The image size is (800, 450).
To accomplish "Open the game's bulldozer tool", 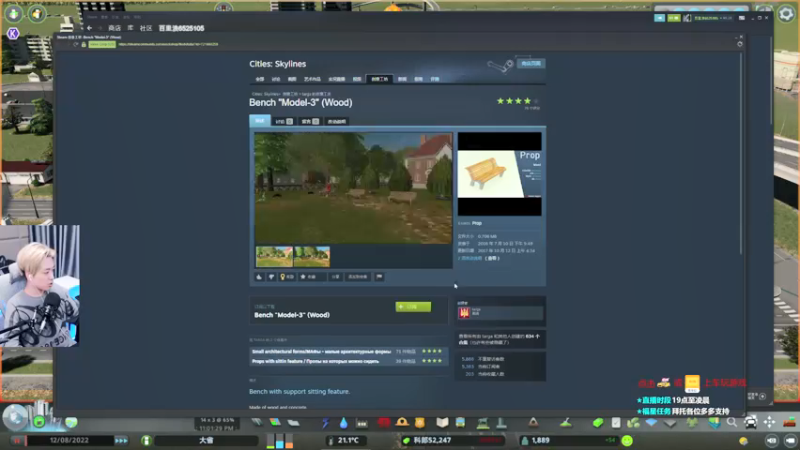I will (x=790, y=422).
